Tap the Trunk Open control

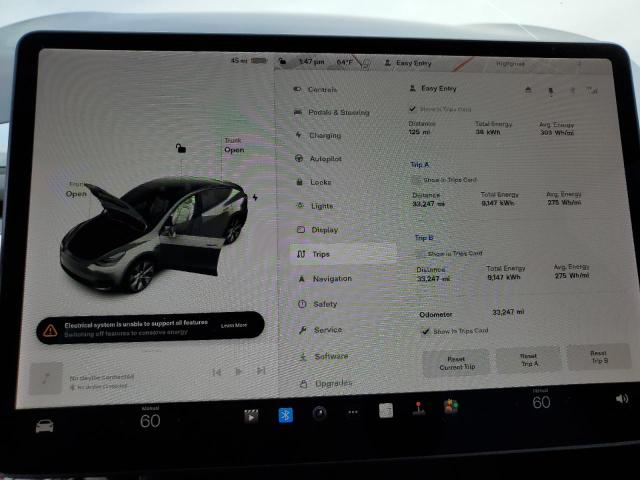[234, 145]
